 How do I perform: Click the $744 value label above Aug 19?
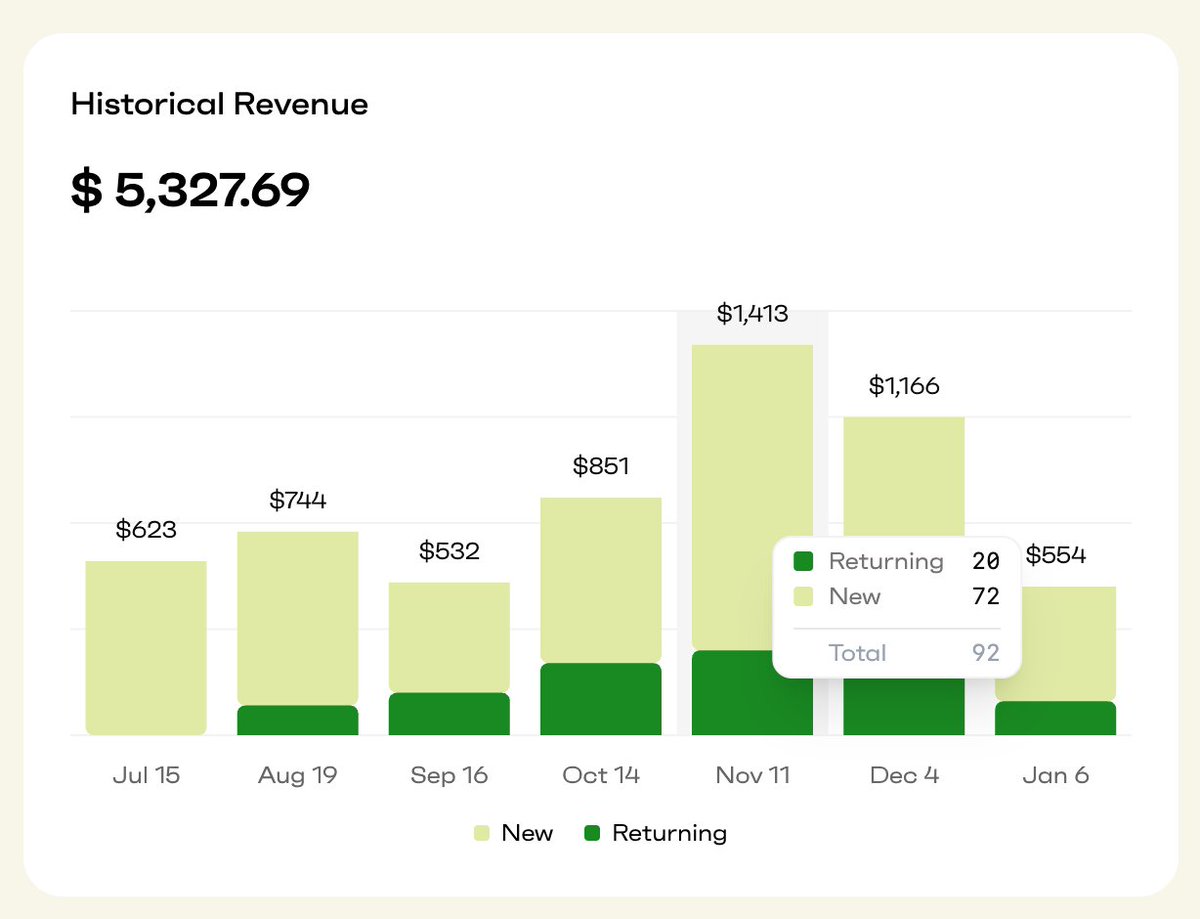[297, 500]
